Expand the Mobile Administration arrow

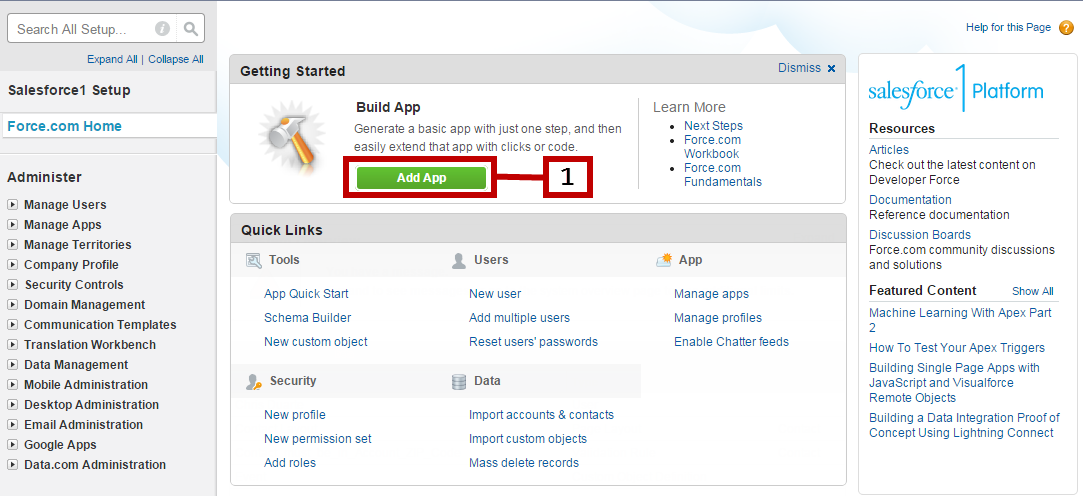pos(12,385)
